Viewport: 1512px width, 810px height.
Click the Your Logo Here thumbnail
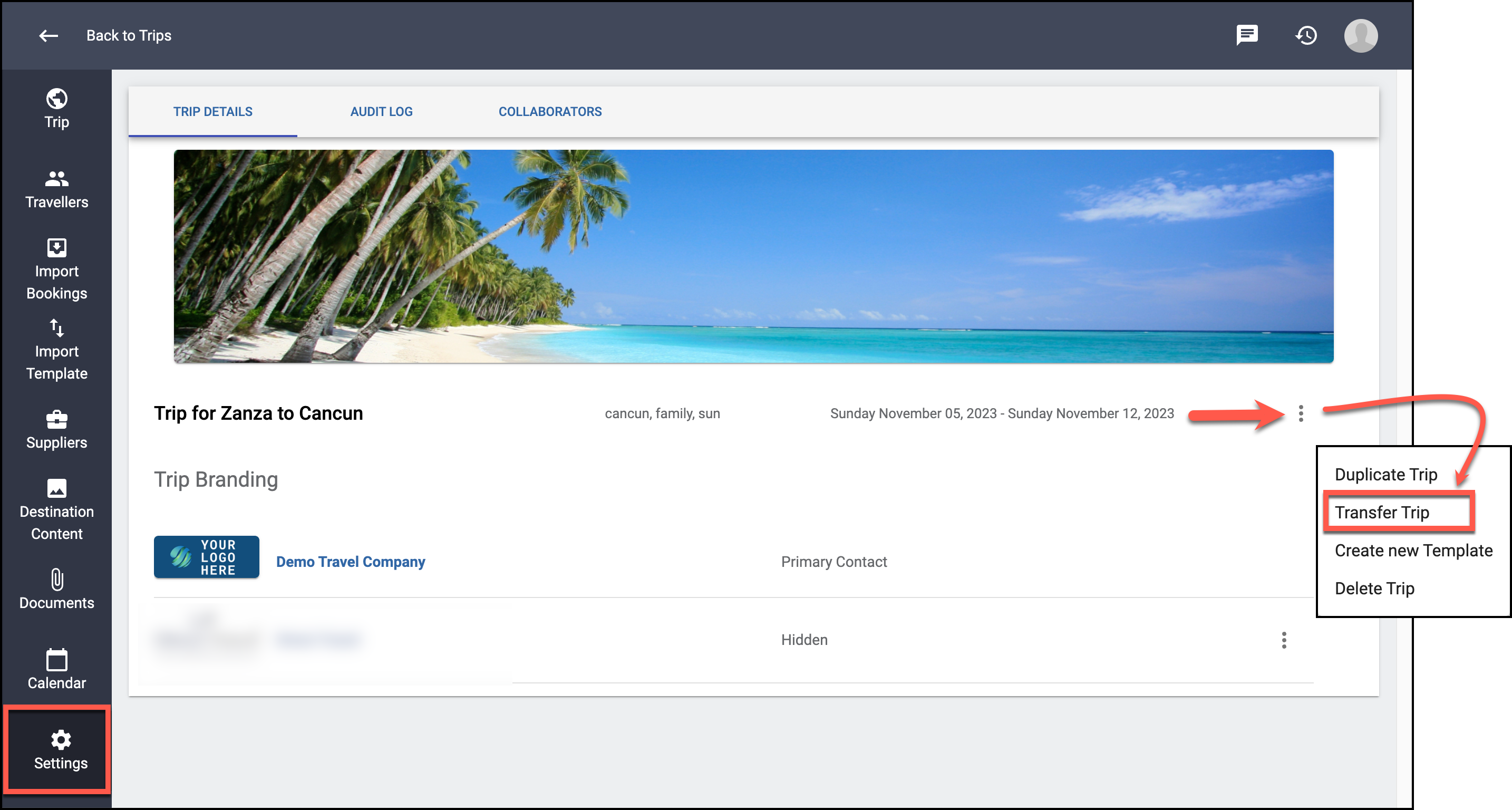click(206, 557)
